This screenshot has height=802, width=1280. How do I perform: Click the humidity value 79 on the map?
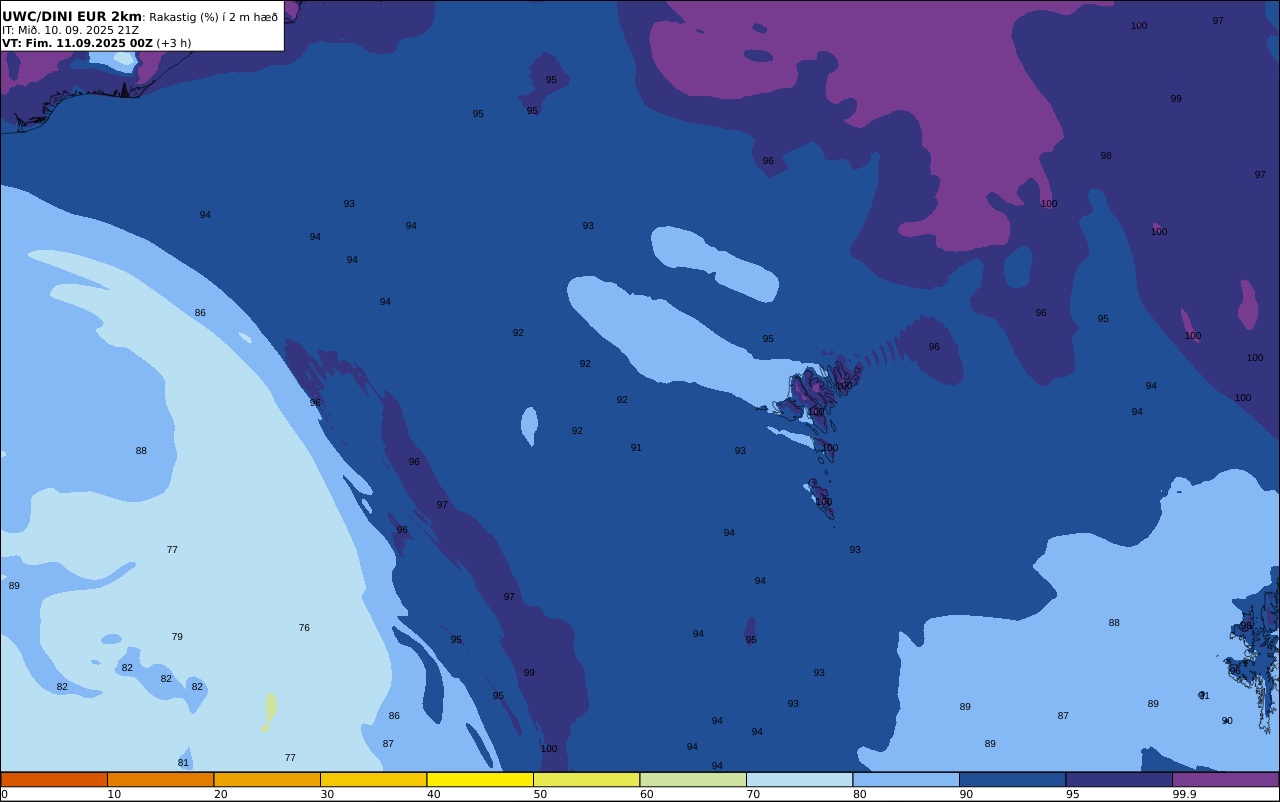pos(177,637)
